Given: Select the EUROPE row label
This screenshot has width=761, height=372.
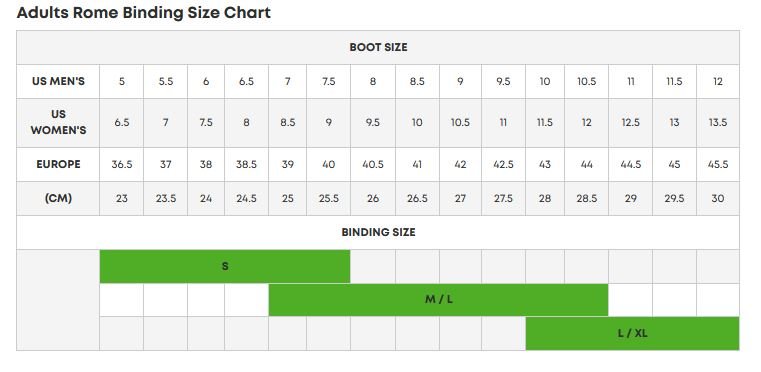Looking at the screenshot, I should coord(58,164).
